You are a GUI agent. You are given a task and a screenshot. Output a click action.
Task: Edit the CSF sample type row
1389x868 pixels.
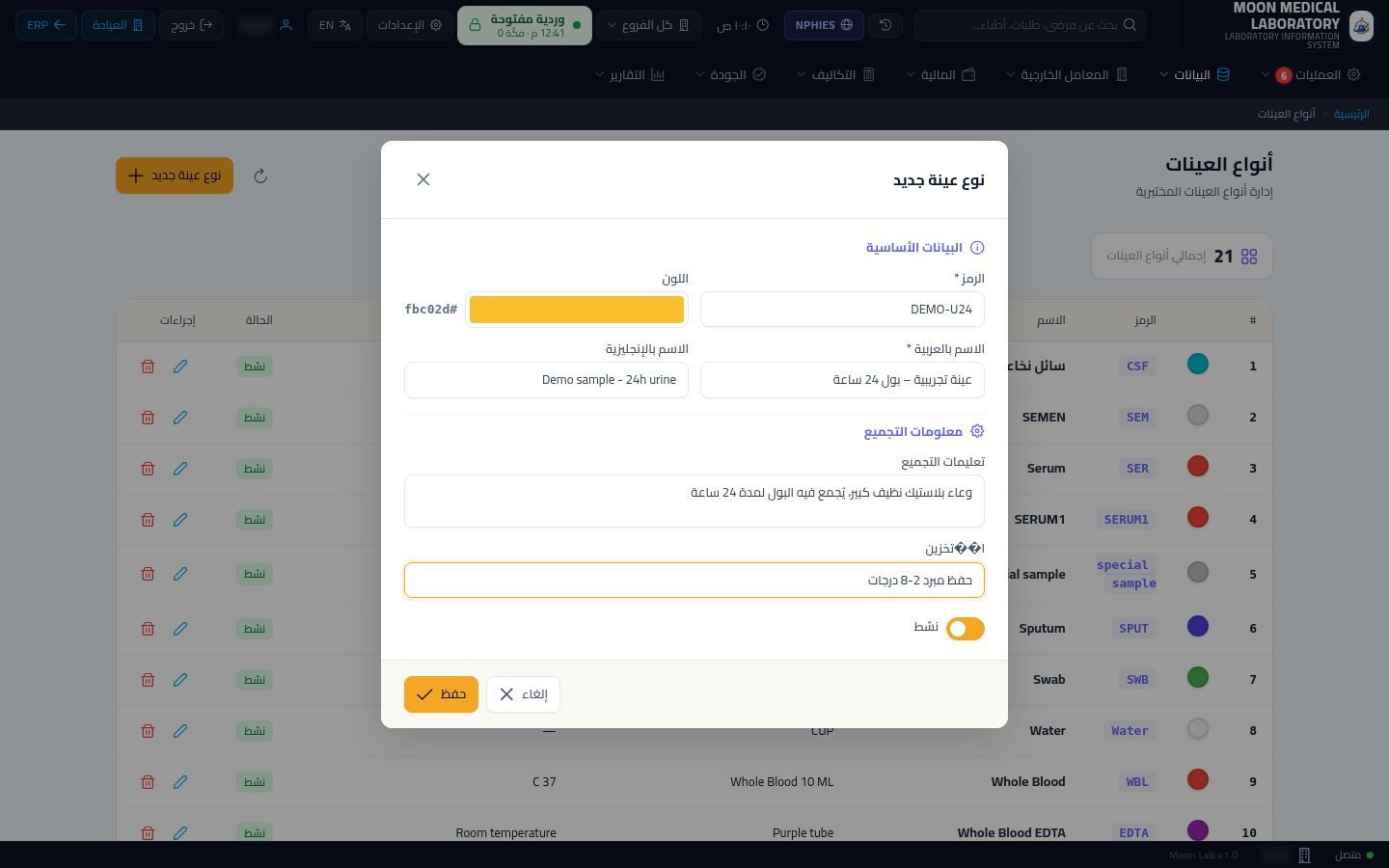point(180,366)
